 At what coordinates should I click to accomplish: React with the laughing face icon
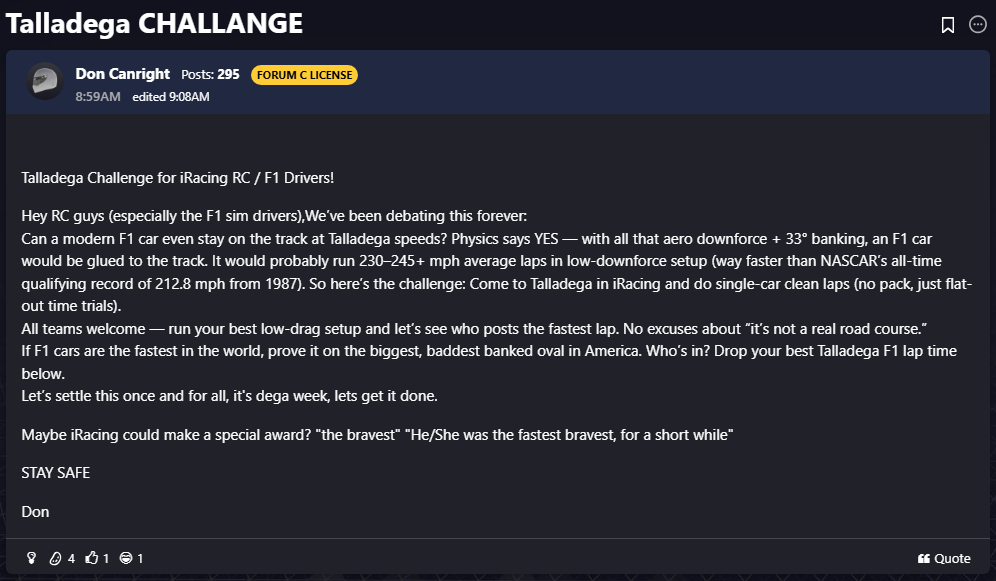coord(126,558)
